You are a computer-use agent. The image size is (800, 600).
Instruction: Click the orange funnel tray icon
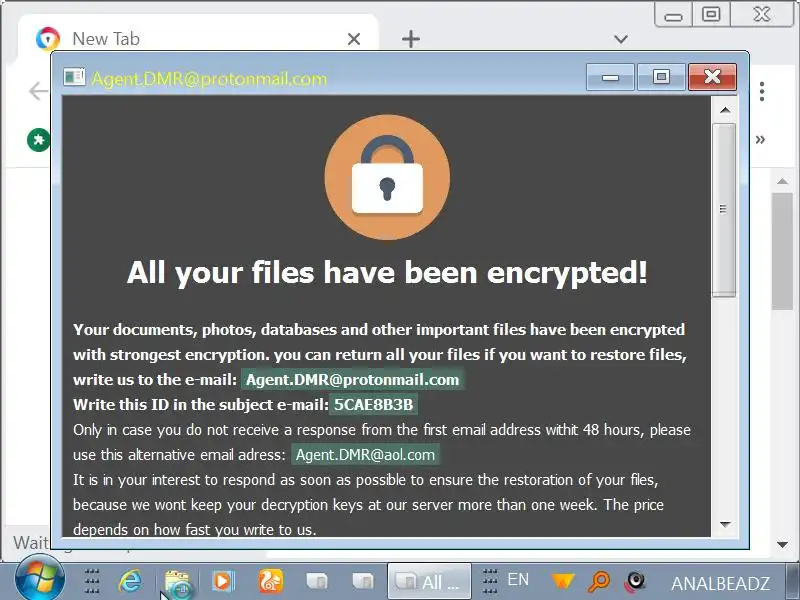pos(563,581)
